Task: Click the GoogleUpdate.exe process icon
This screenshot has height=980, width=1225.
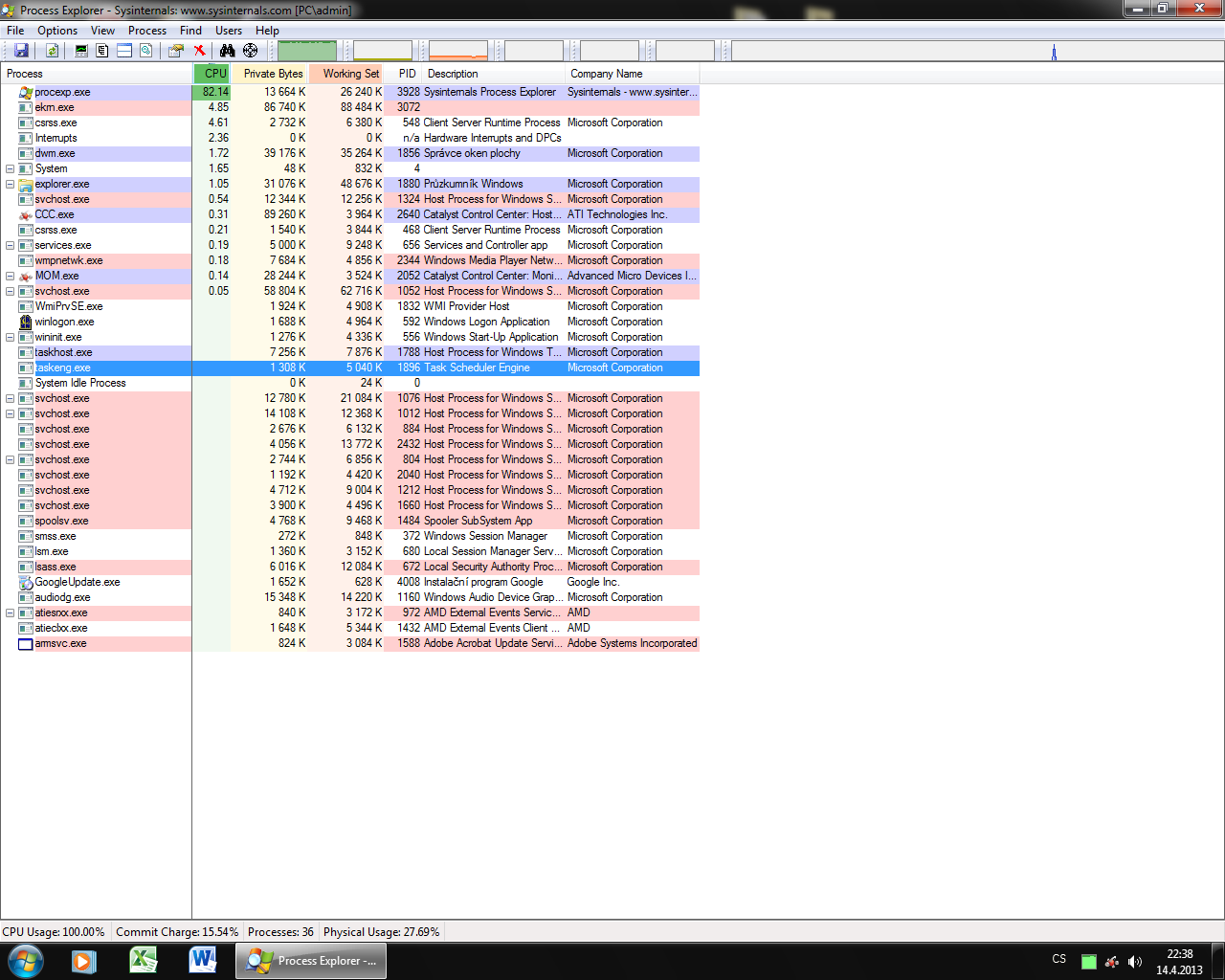Action: (x=26, y=582)
